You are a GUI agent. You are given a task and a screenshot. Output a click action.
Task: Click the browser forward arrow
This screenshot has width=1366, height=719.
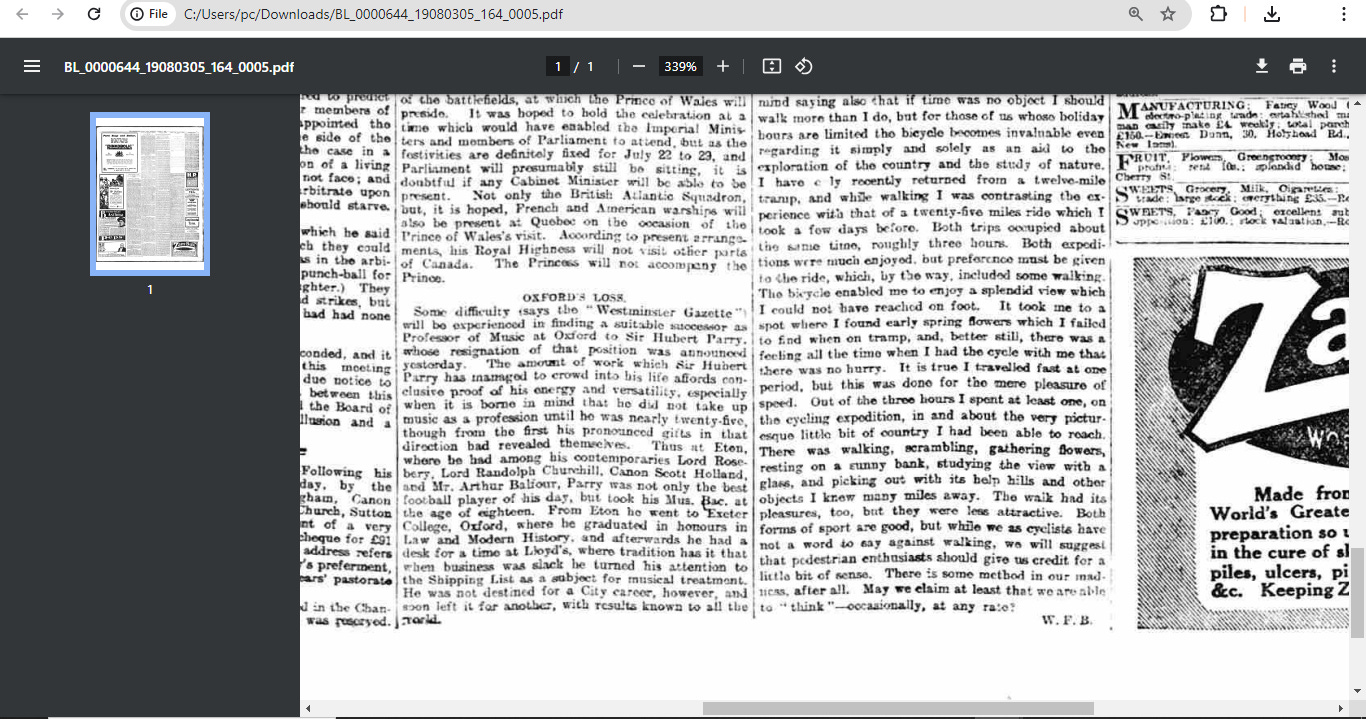tap(58, 14)
